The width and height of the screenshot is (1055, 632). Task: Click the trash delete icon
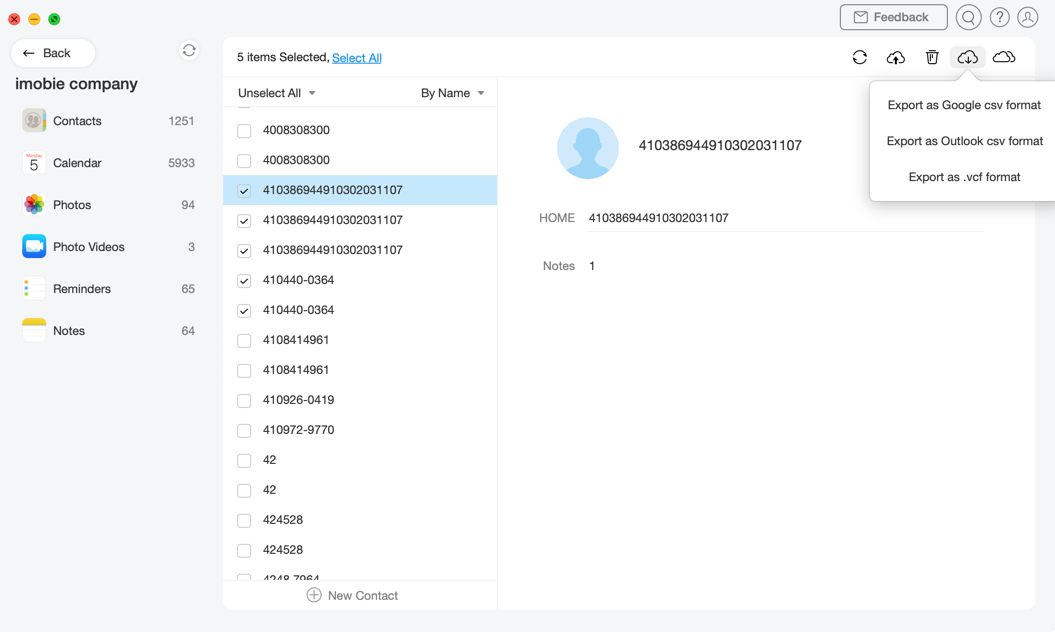(931, 58)
